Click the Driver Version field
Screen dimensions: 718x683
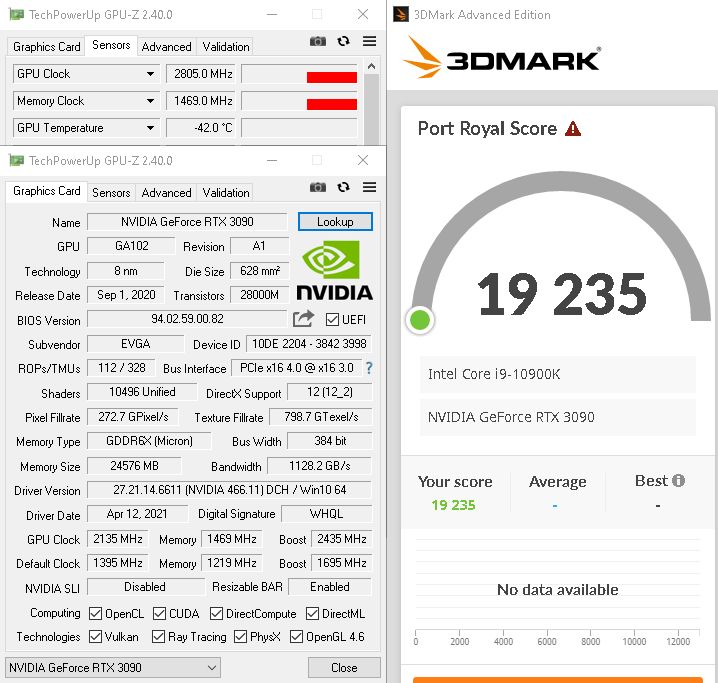(x=229, y=490)
